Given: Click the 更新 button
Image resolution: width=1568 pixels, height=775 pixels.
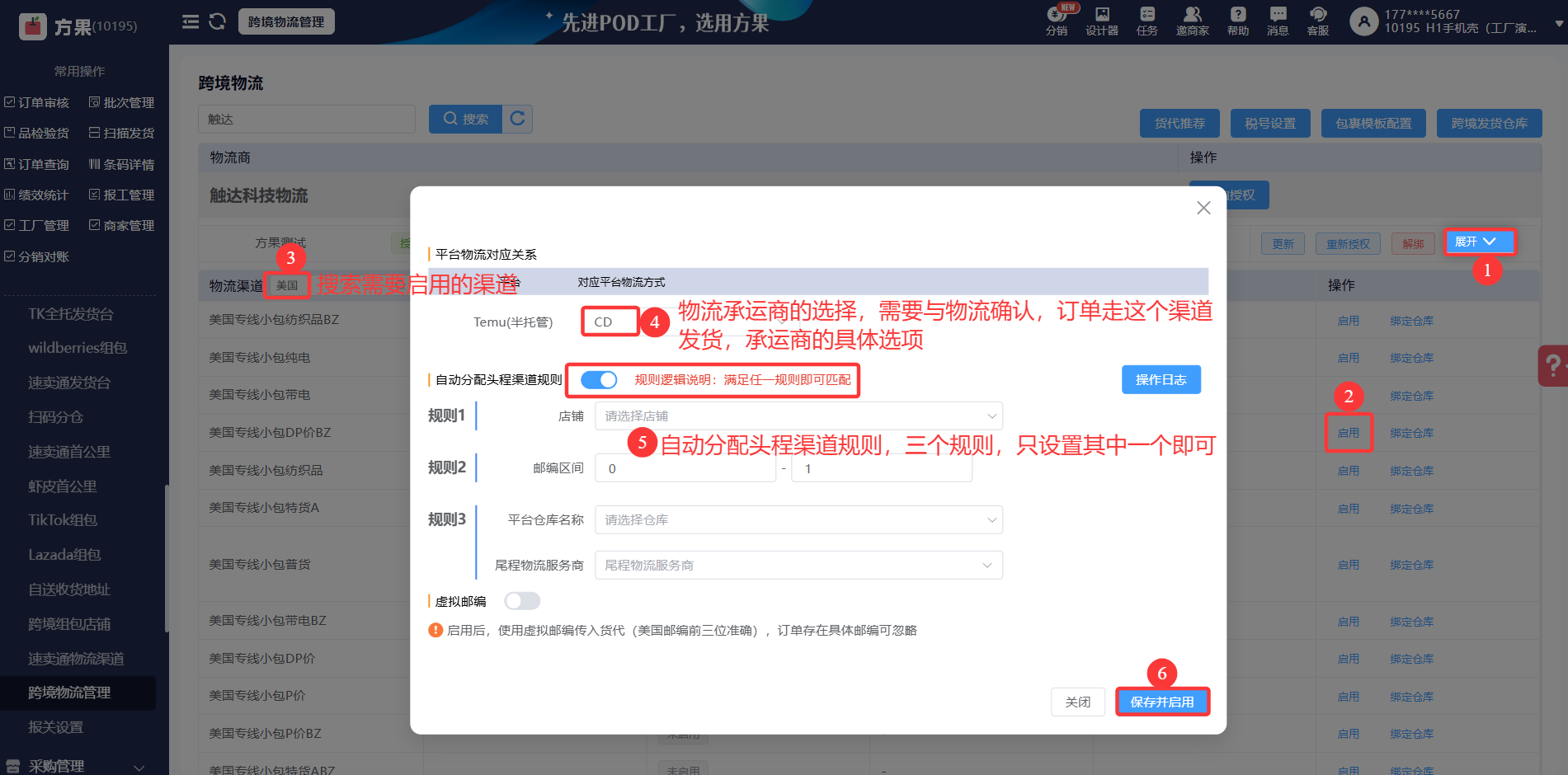Looking at the screenshot, I should tap(1283, 243).
